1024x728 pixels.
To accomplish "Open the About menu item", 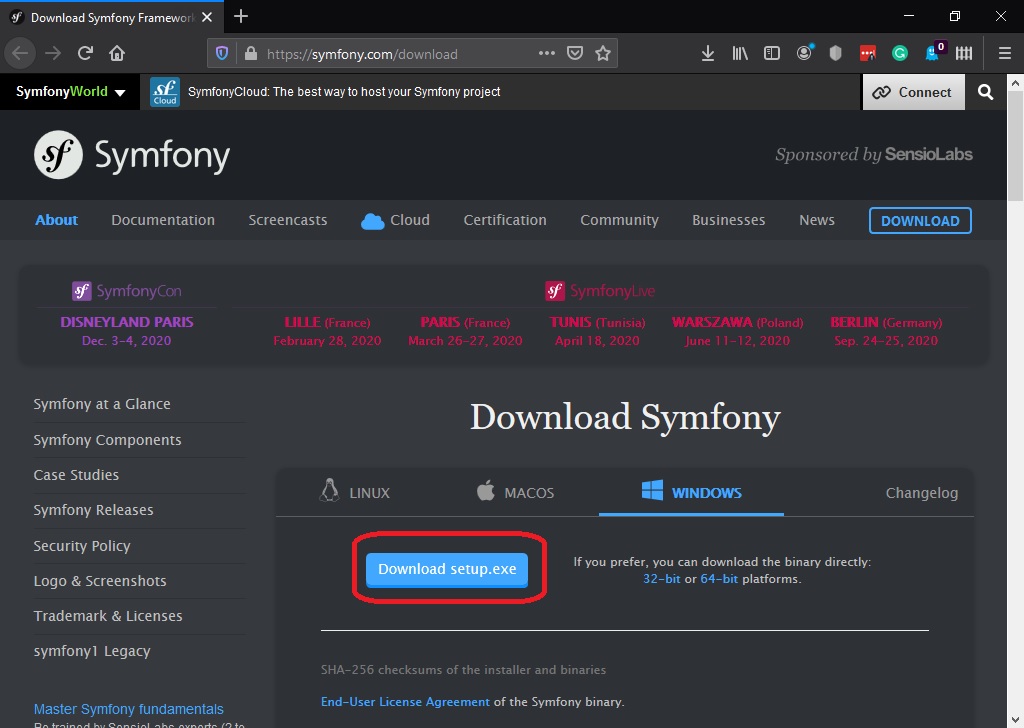I will click(56, 220).
